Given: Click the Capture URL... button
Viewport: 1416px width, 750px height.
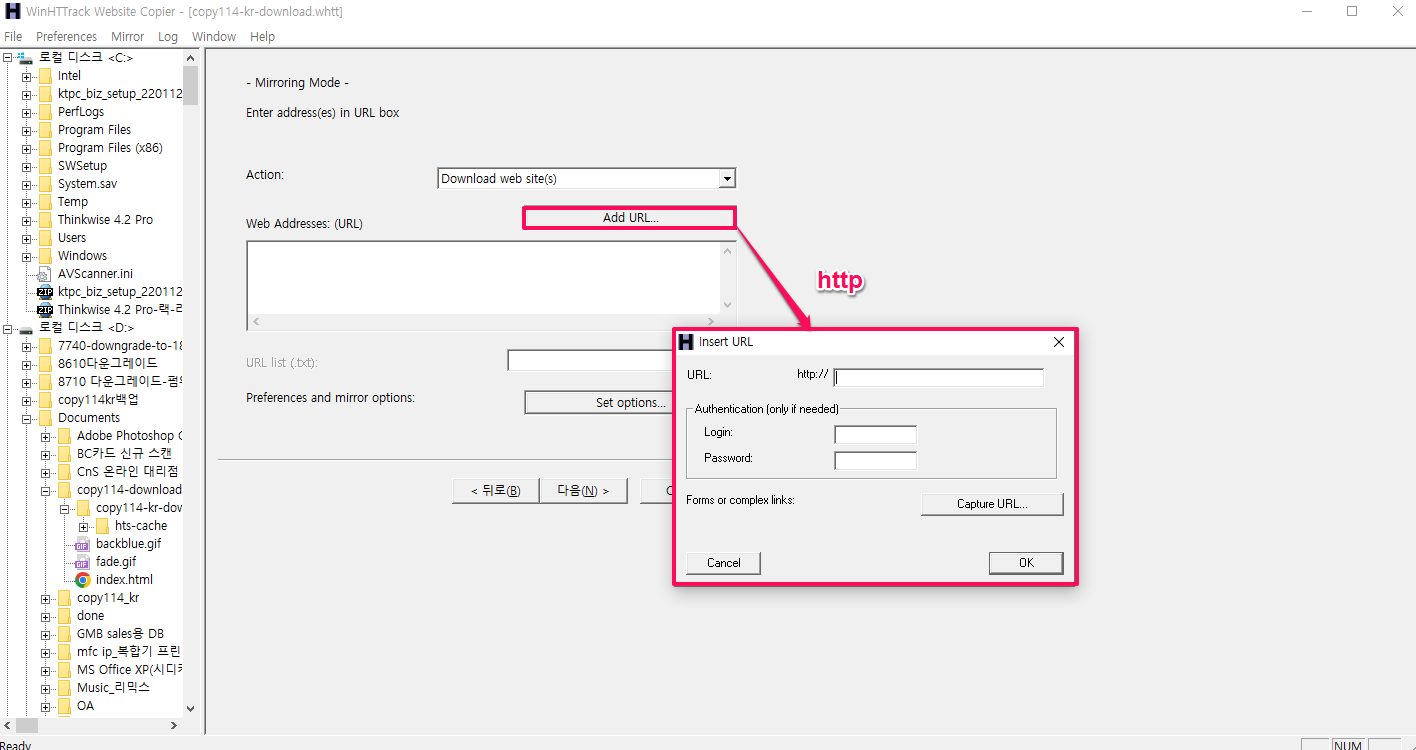Looking at the screenshot, I should [x=991, y=504].
